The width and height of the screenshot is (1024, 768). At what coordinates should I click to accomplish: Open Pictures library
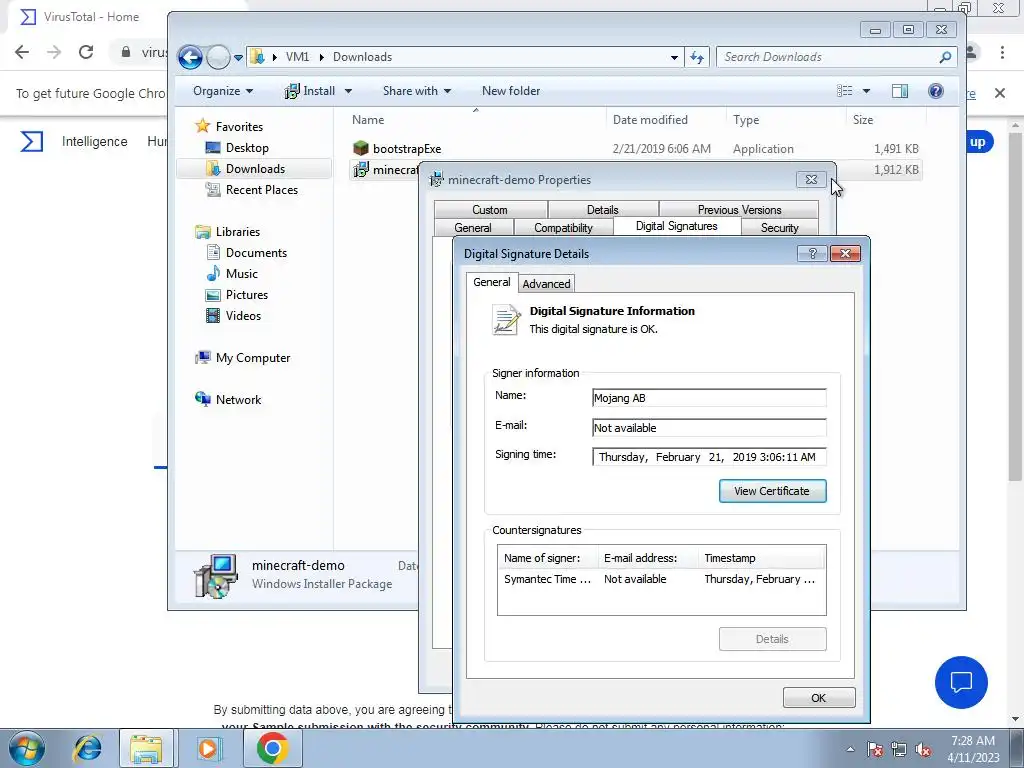coord(247,295)
